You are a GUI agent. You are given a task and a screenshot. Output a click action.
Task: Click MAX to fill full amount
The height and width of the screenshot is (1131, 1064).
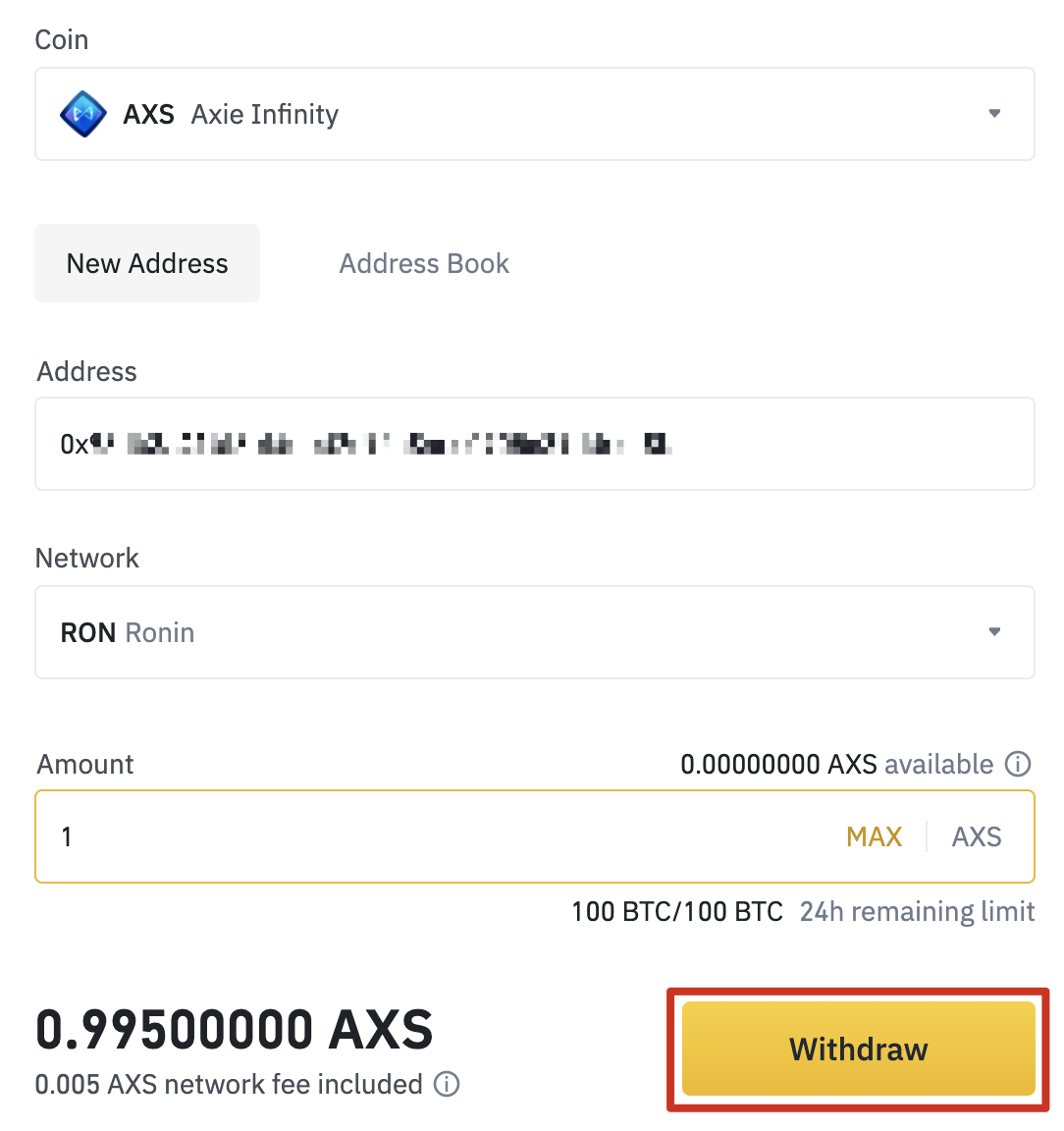(x=874, y=836)
